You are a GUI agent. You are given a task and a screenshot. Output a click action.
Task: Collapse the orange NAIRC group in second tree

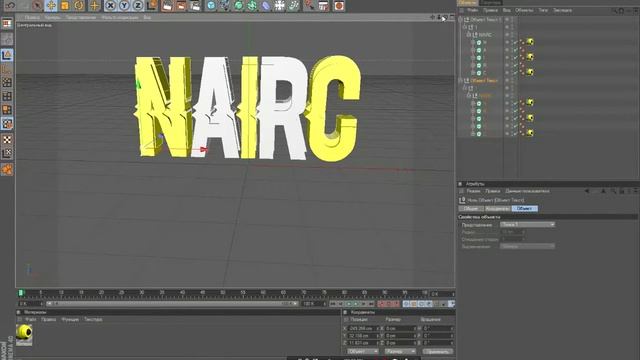(469, 96)
